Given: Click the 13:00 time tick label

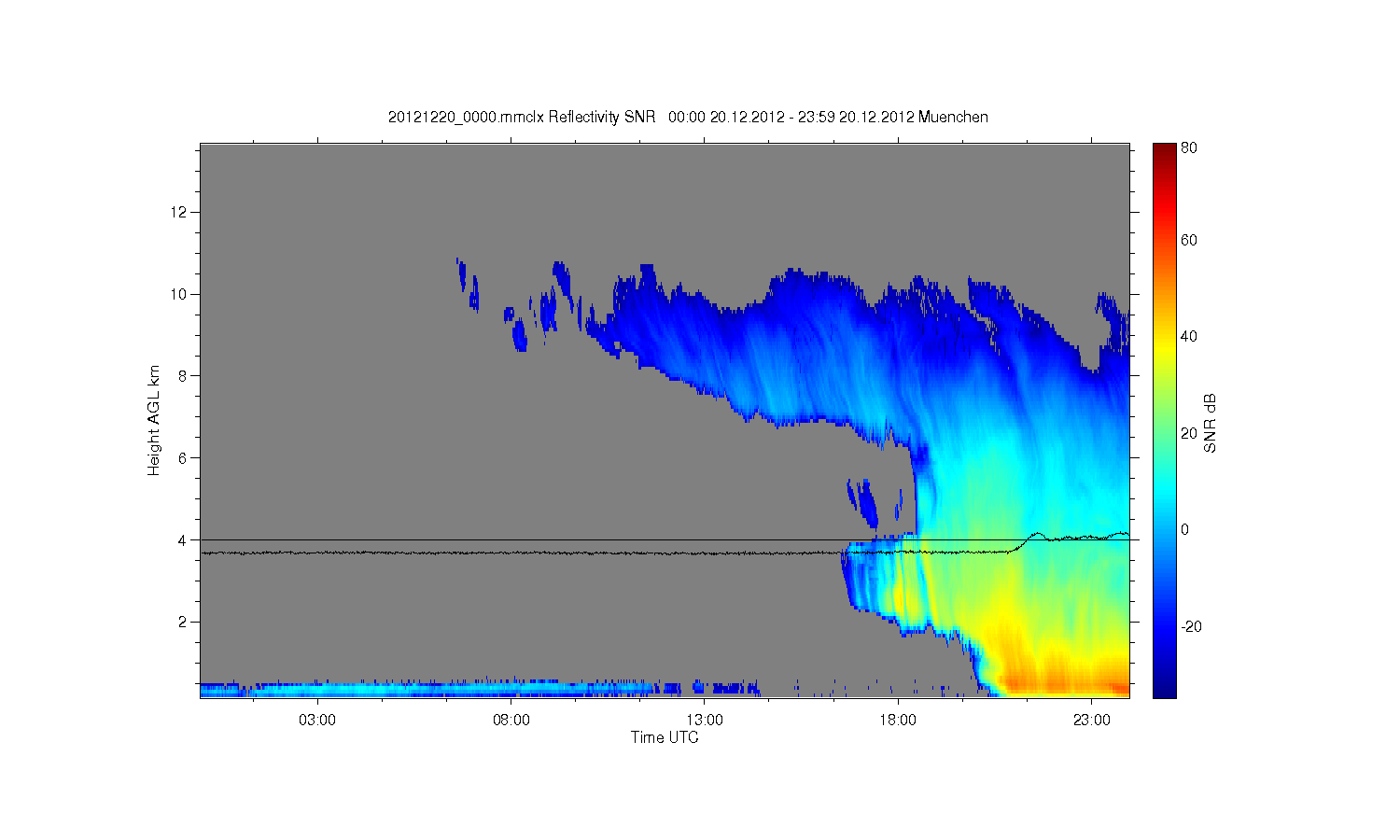Looking at the screenshot, I should 705,721.
